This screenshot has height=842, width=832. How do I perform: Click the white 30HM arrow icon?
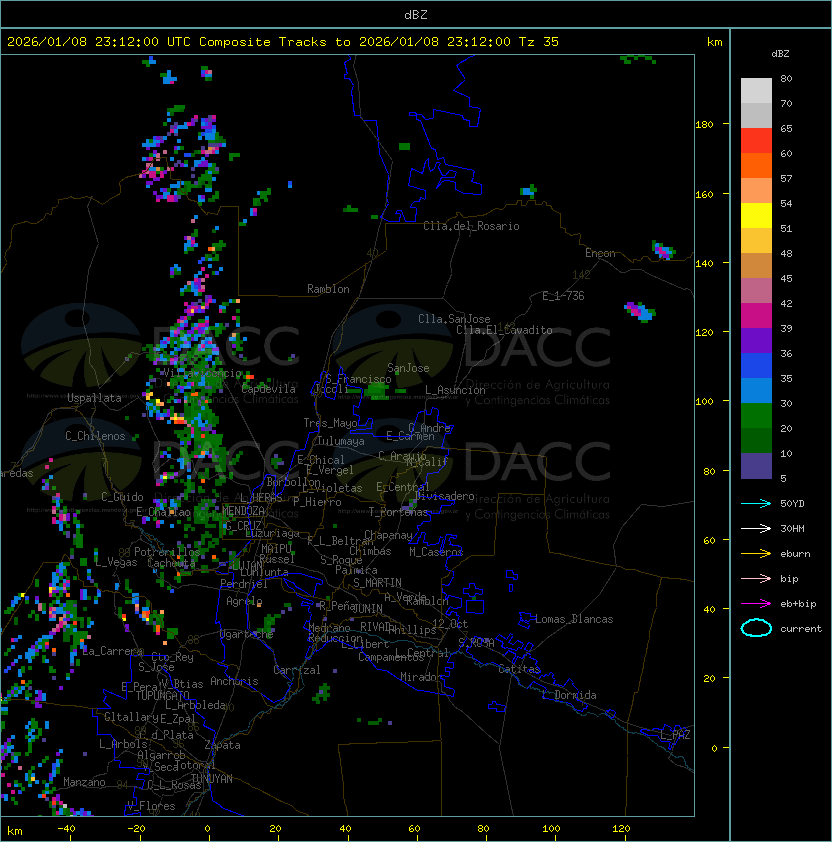756,529
